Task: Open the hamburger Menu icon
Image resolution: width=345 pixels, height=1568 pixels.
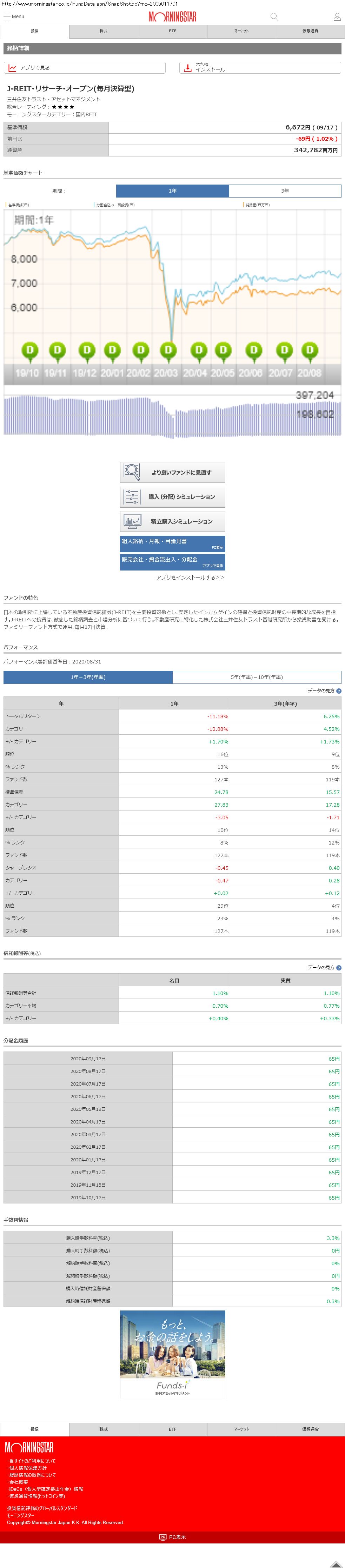Action: pyautogui.click(x=7, y=16)
